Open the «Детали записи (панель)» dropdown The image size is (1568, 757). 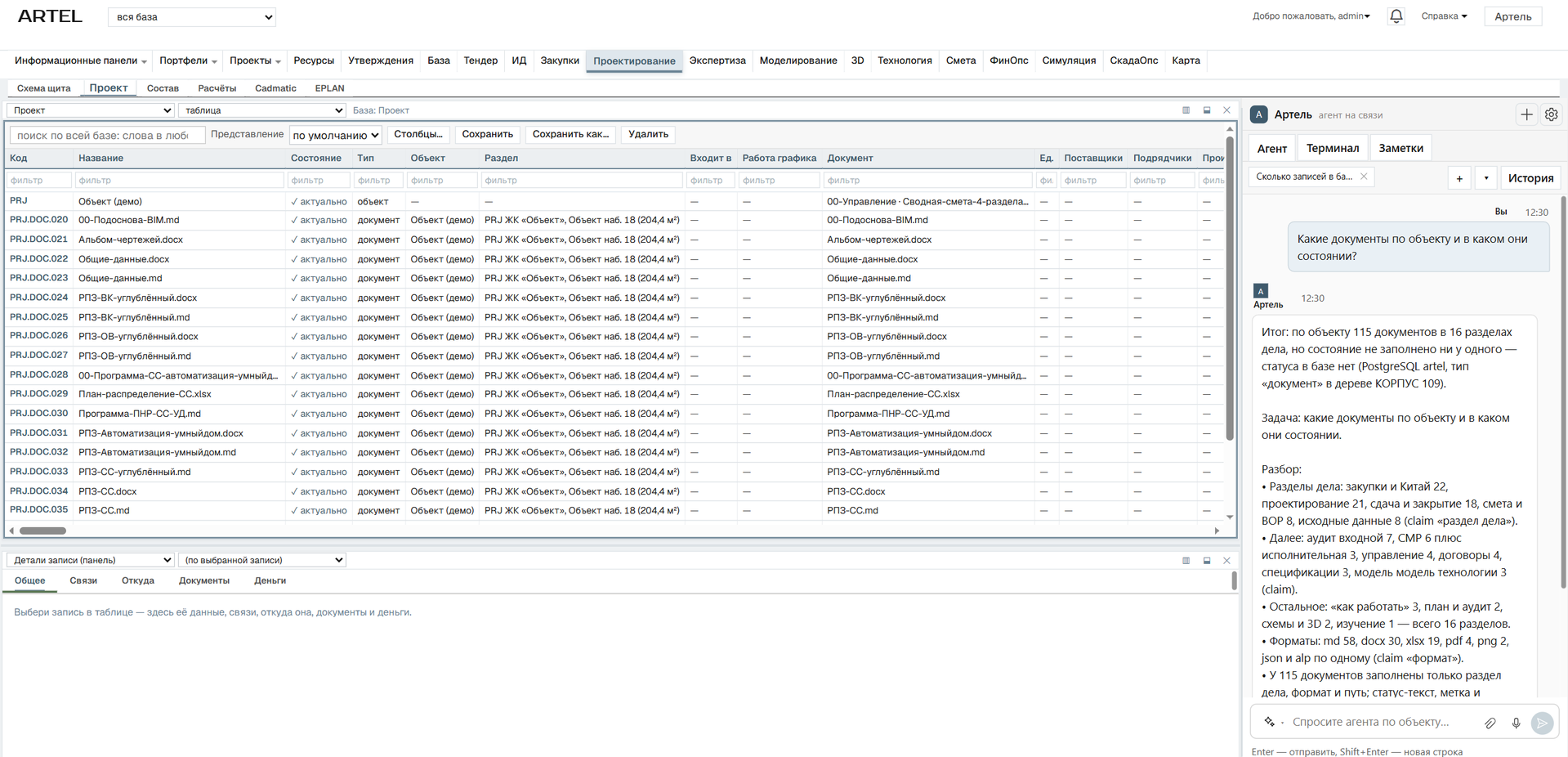click(x=91, y=560)
